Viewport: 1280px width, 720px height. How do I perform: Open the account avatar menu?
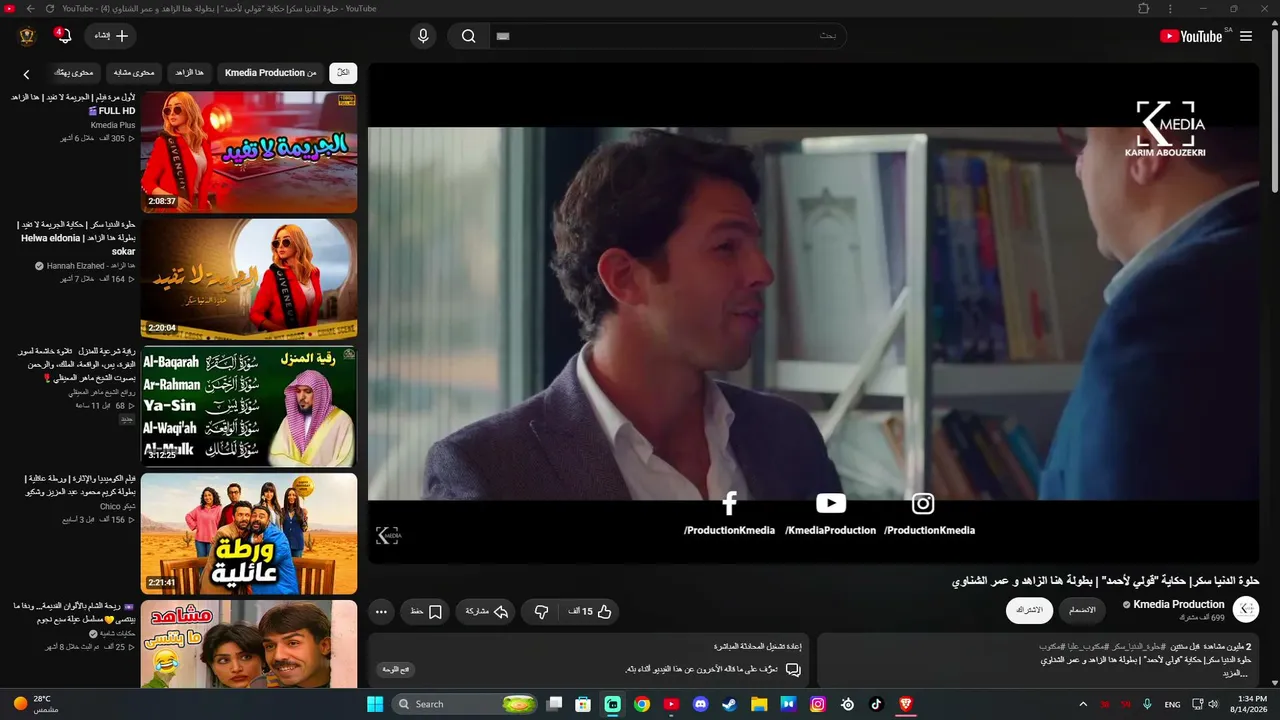pos(27,36)
